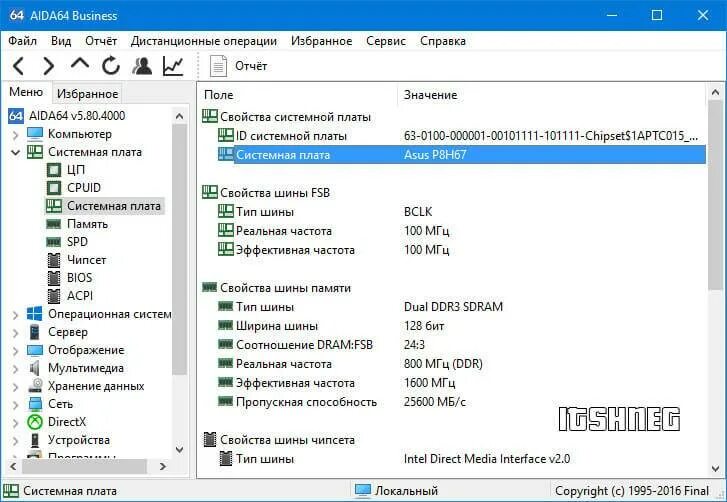Image resolution: width=727 pixels, height=502 pixels.
Task: Click the 1600 МГц effective memory frequency value
Action: tap(429, 383)
